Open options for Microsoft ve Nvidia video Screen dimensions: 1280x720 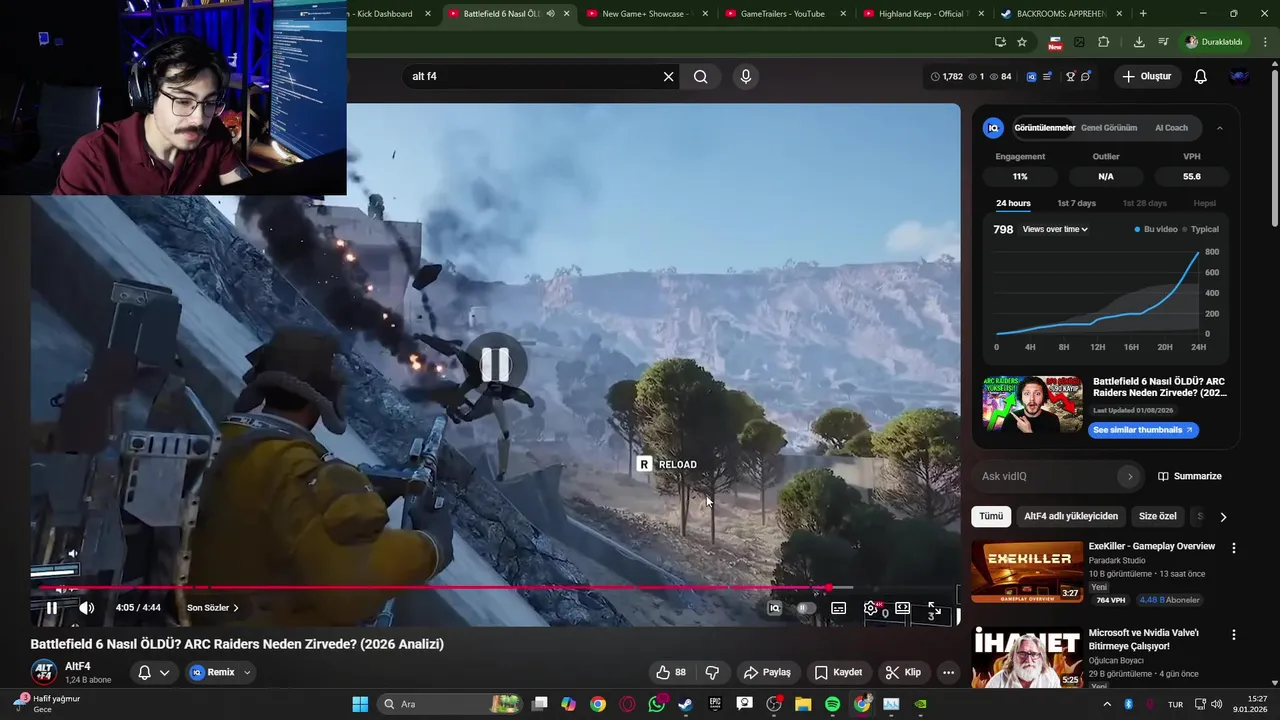(x=1234, y=635)
